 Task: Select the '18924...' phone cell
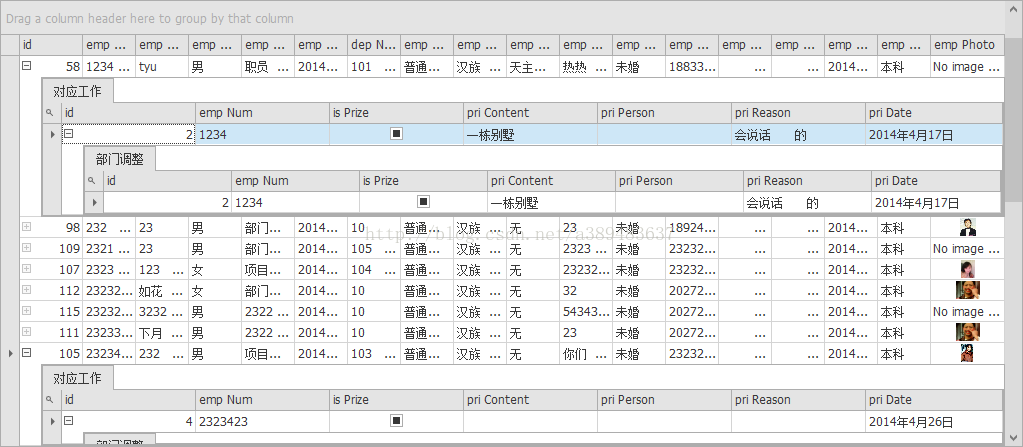(692, 227)
